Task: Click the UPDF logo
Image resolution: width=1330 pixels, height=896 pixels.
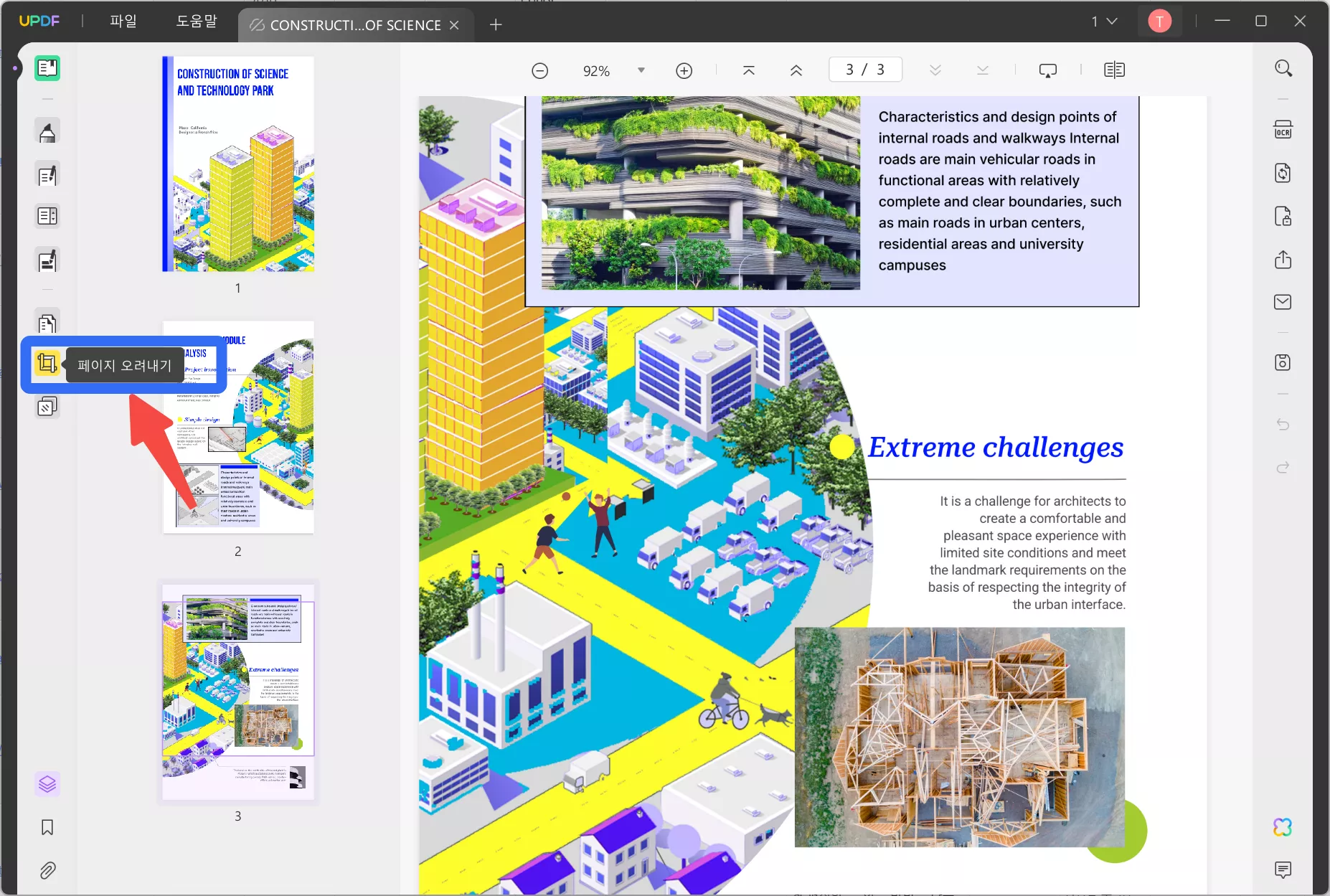Action: coord(39,22)
